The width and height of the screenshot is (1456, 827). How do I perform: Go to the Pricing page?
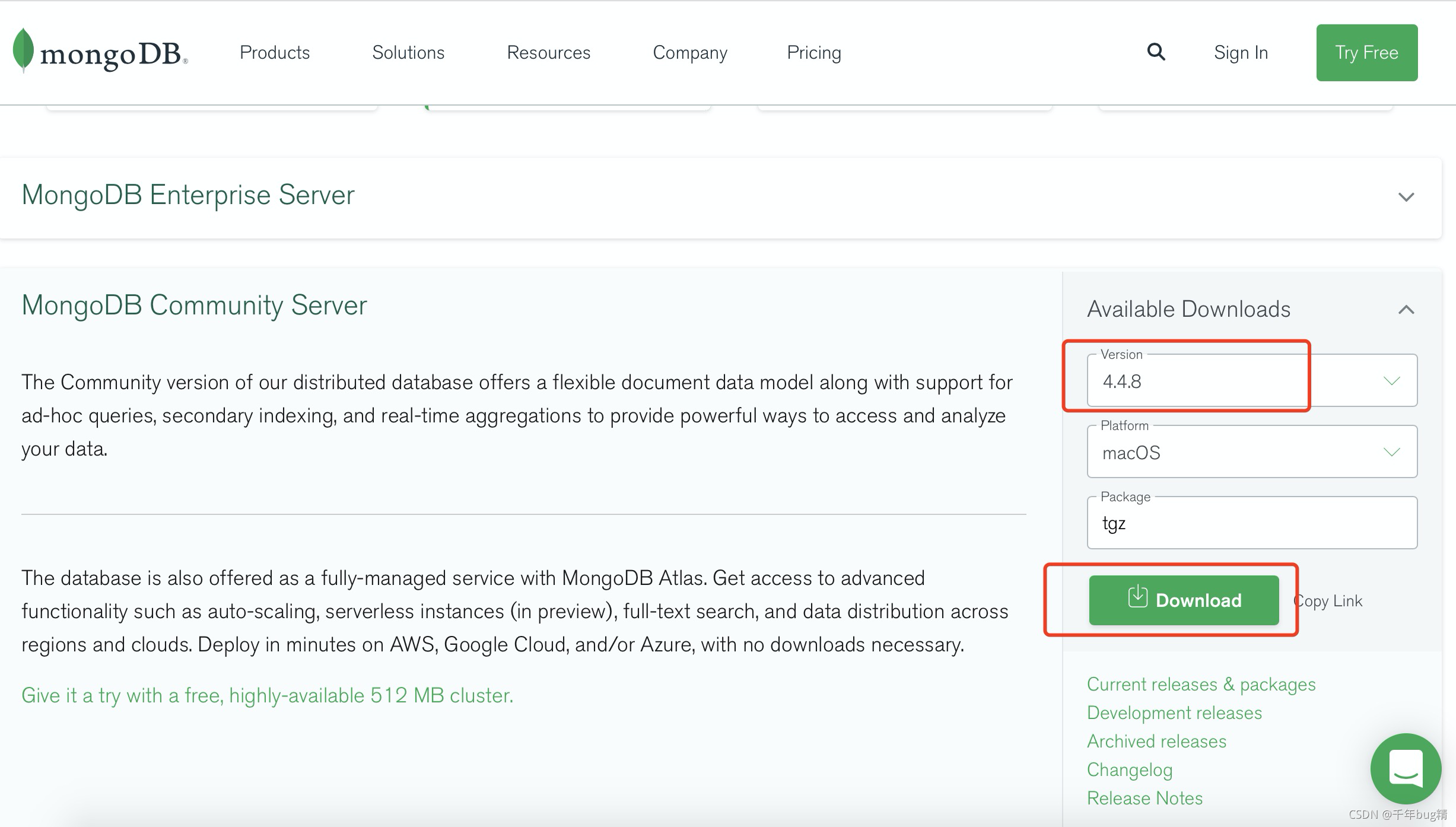[x=813, y=53]
